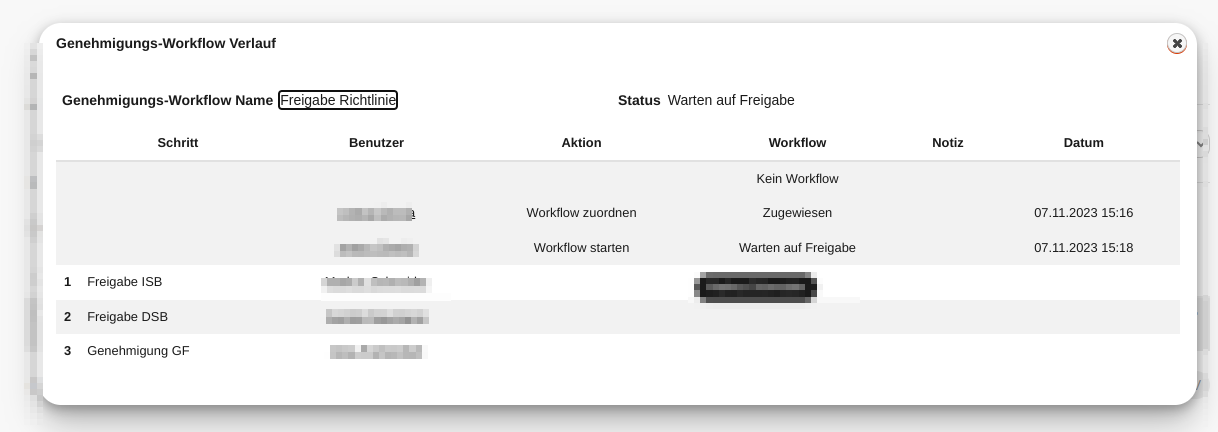This screenshot has width=1218, height=432.
Task: Click the Workflow zuordnen action entry
Action: click(581, 213)
